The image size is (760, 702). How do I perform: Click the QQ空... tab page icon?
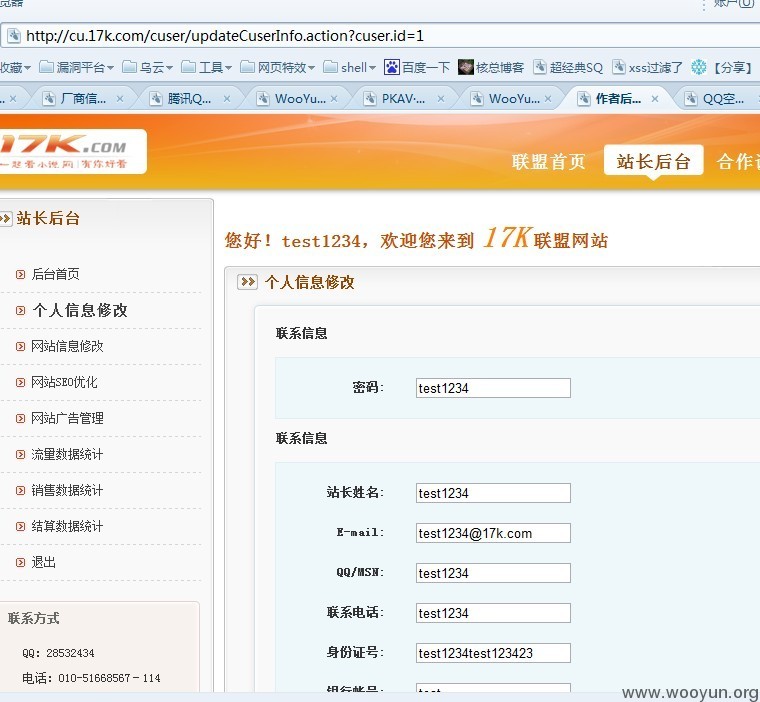coord(691,99)
